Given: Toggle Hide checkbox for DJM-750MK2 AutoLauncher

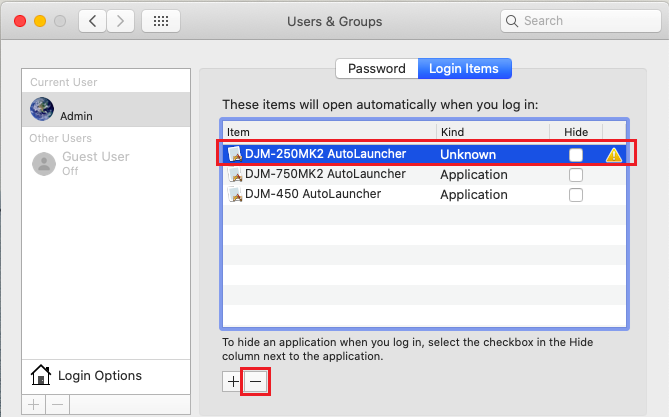Looking at the screenshot, I should coord(576,175).
